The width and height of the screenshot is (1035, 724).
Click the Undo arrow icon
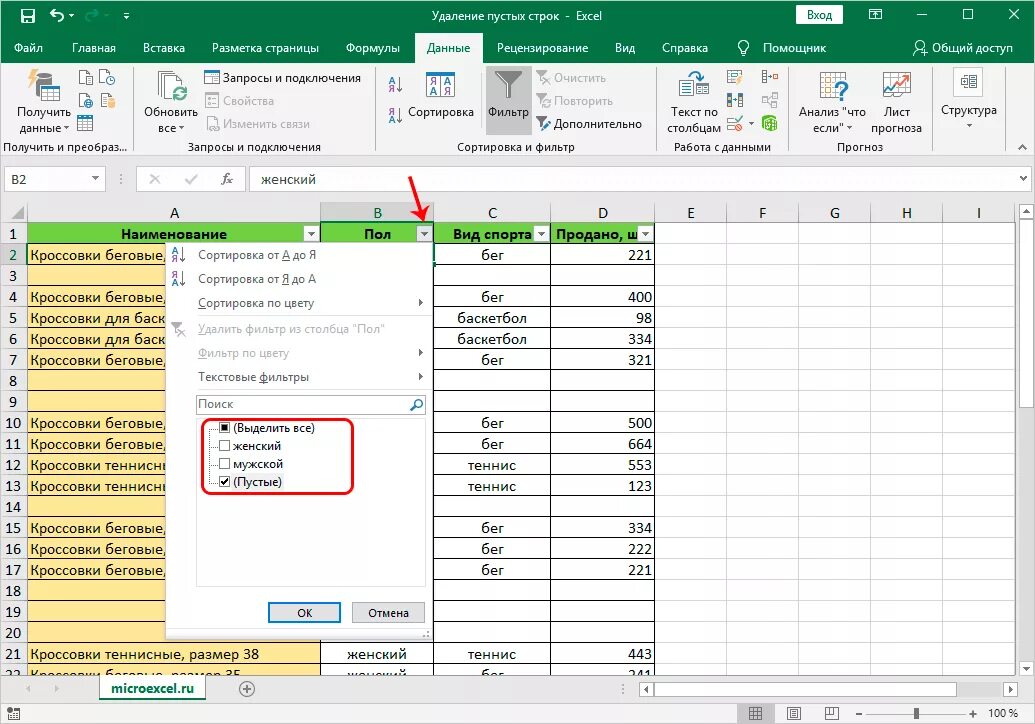coord(57,15)
